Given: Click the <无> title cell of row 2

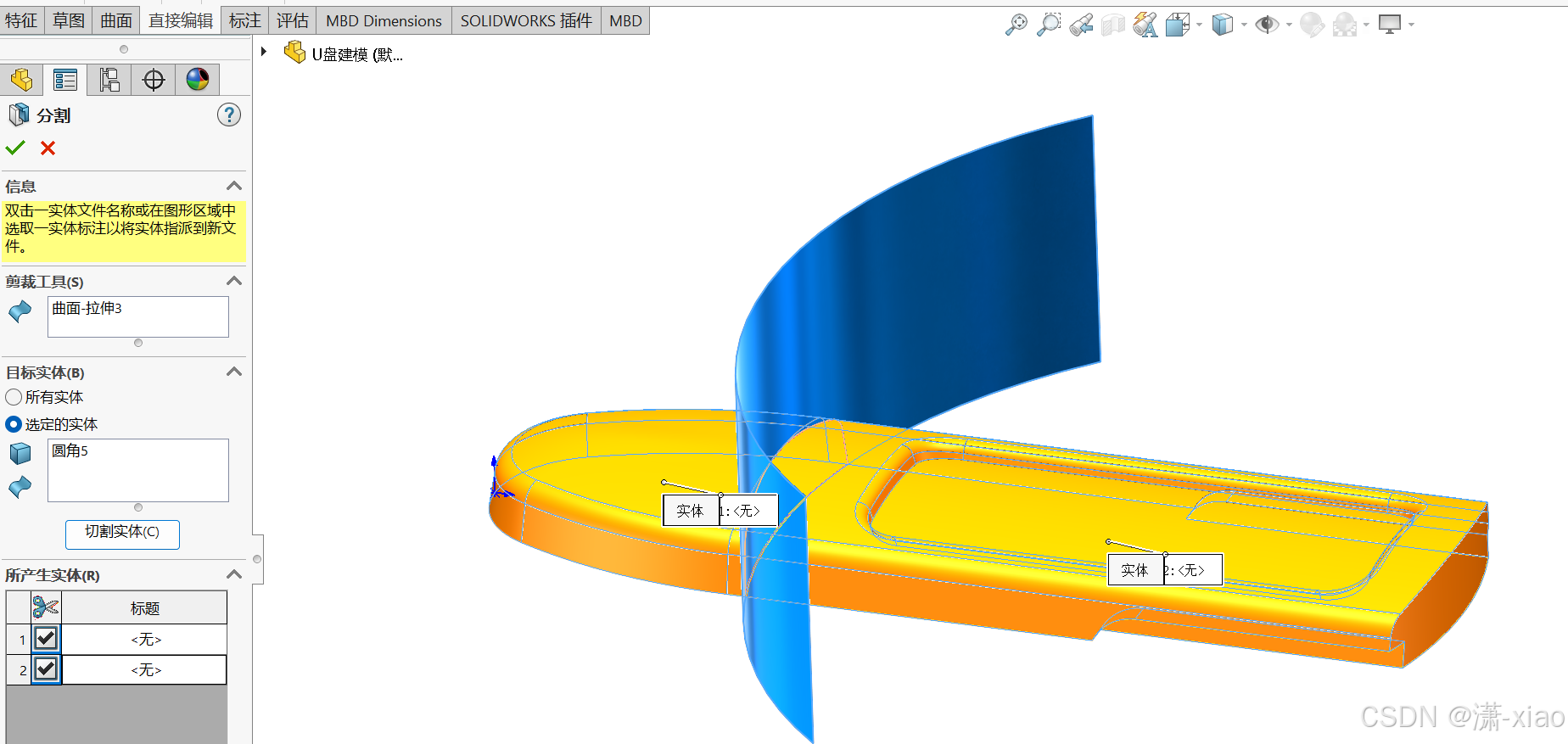Looking at the screenshot, I should pos(144,669).
